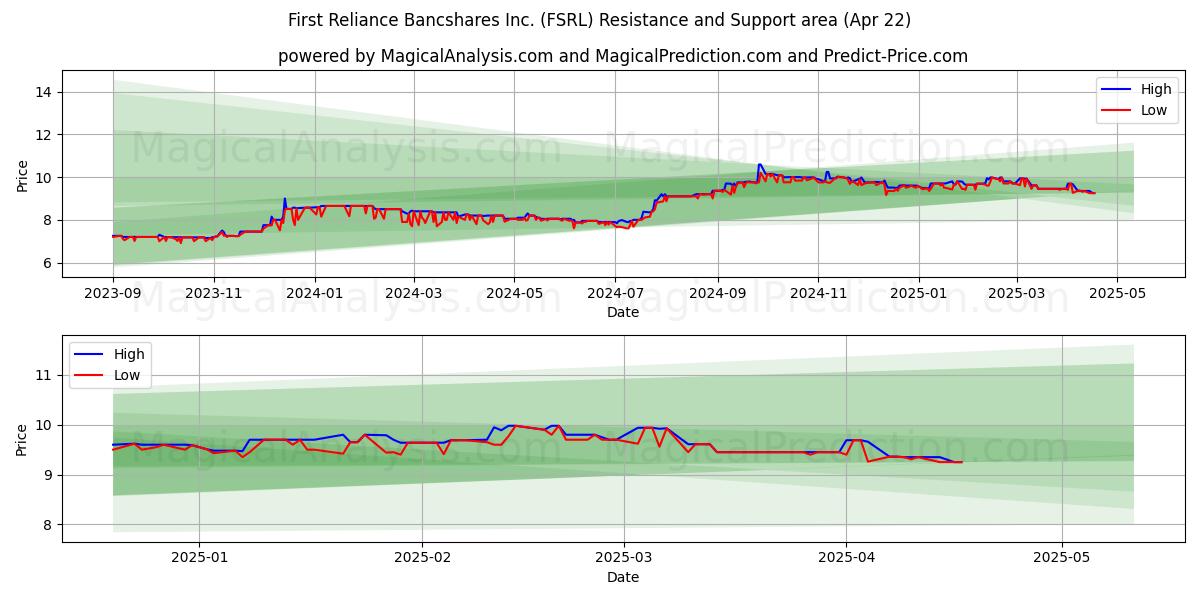
Task: Click the 'Price' y-axis label of top chart
Action: [x=22, y=174]
